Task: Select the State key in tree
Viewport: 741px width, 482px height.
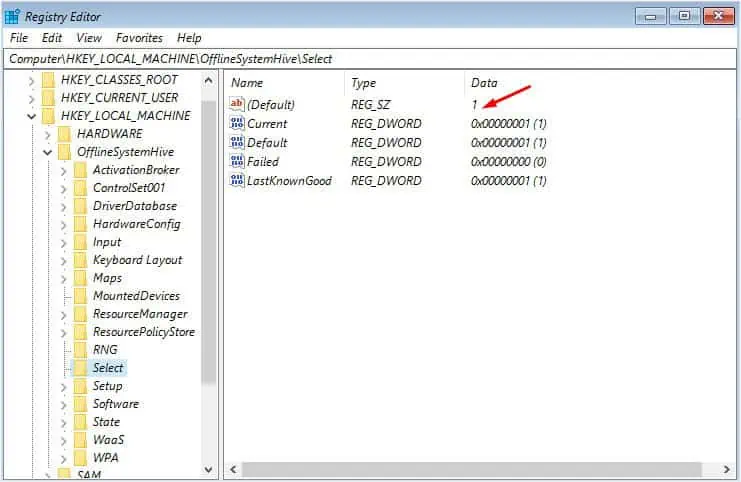Action: click(106, 422)
